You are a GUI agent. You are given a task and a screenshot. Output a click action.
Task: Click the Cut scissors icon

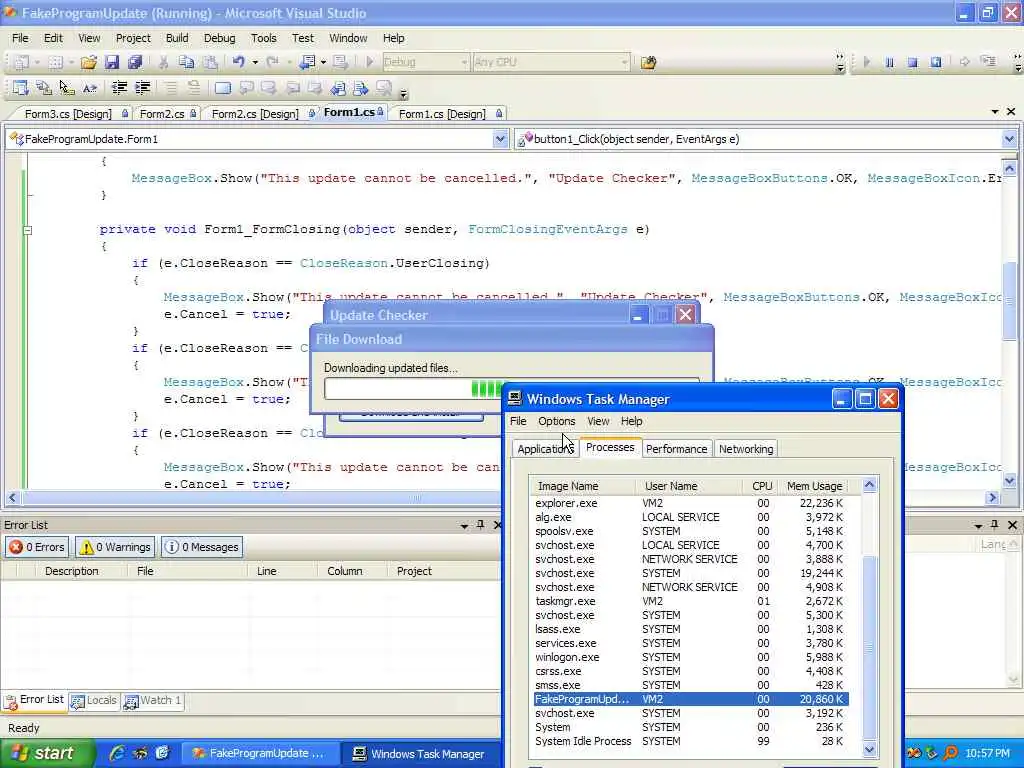click(163, 62)
